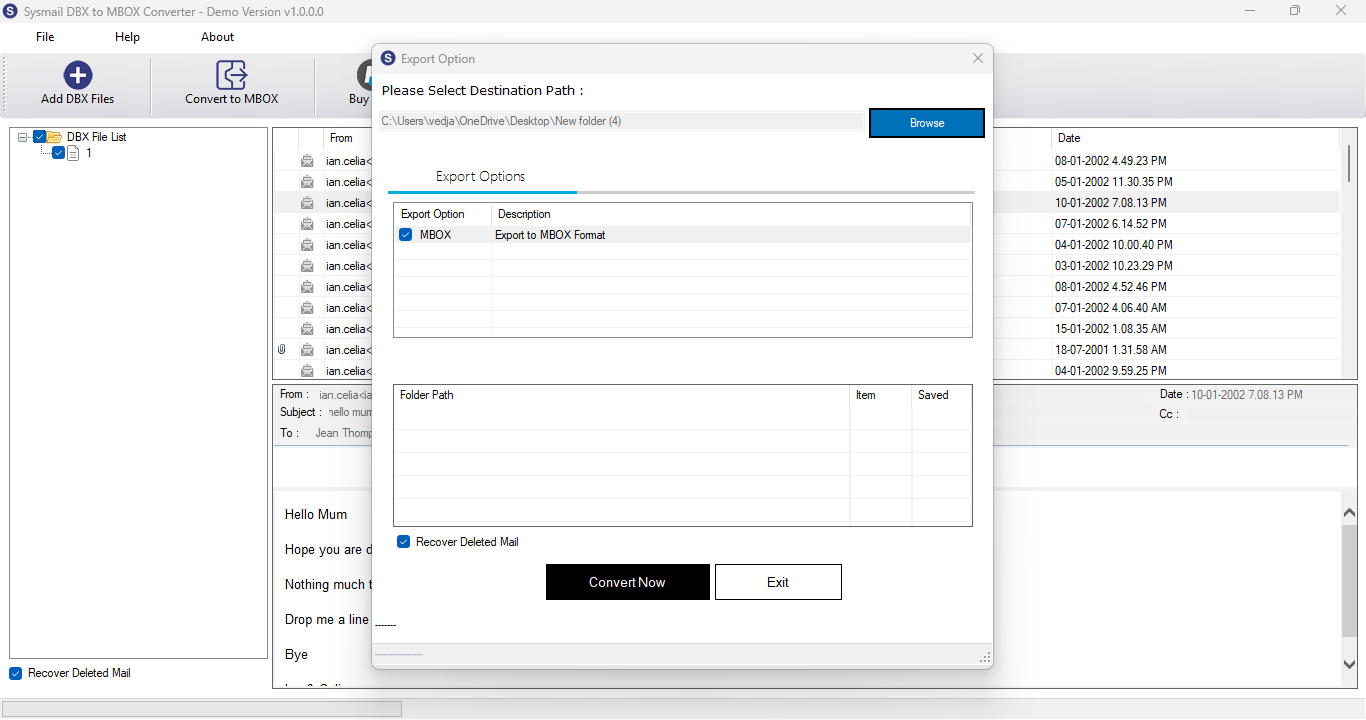1366x720 pixels.
Task: Click the Sysmail logo in Export Option title
Action: (x=388, y=58)
